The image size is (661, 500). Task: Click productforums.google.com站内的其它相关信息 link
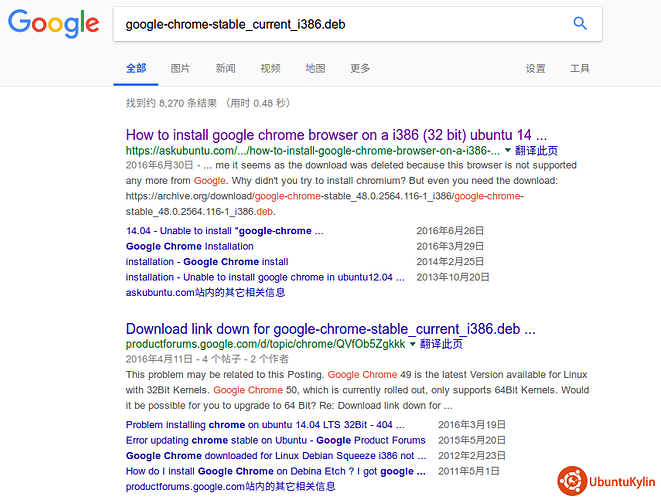tap(231, 487)
